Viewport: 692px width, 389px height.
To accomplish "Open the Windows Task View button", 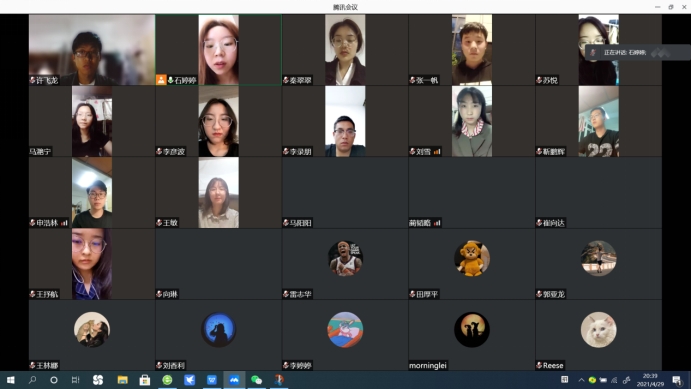I will (x=75, y=380).
